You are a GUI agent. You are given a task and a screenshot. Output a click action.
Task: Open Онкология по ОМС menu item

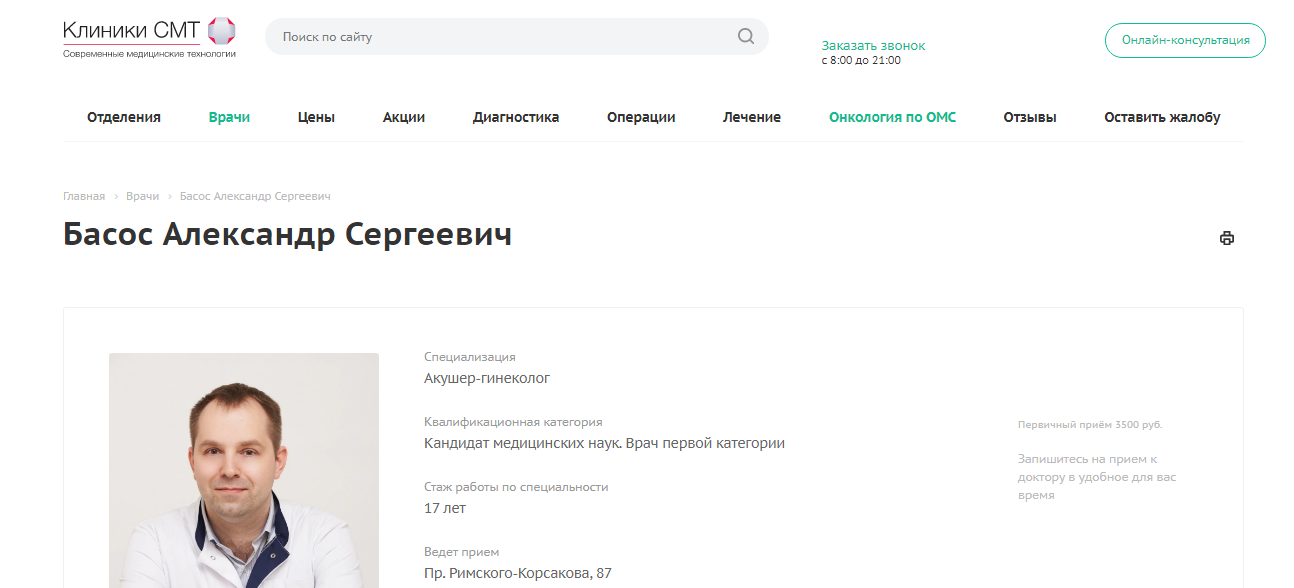point(892,117)
